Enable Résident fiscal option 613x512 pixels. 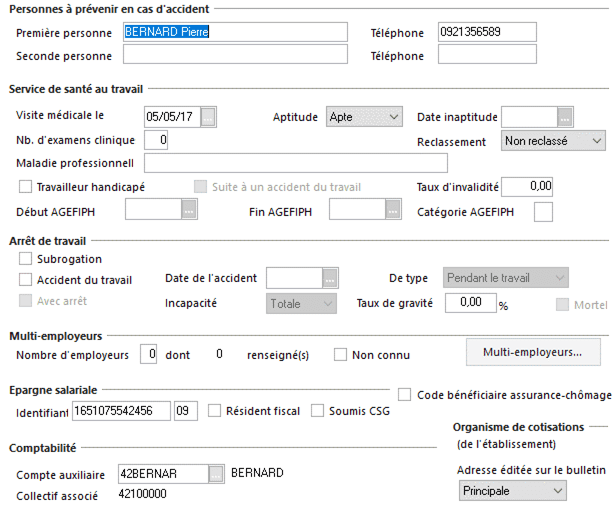point(214,411)
